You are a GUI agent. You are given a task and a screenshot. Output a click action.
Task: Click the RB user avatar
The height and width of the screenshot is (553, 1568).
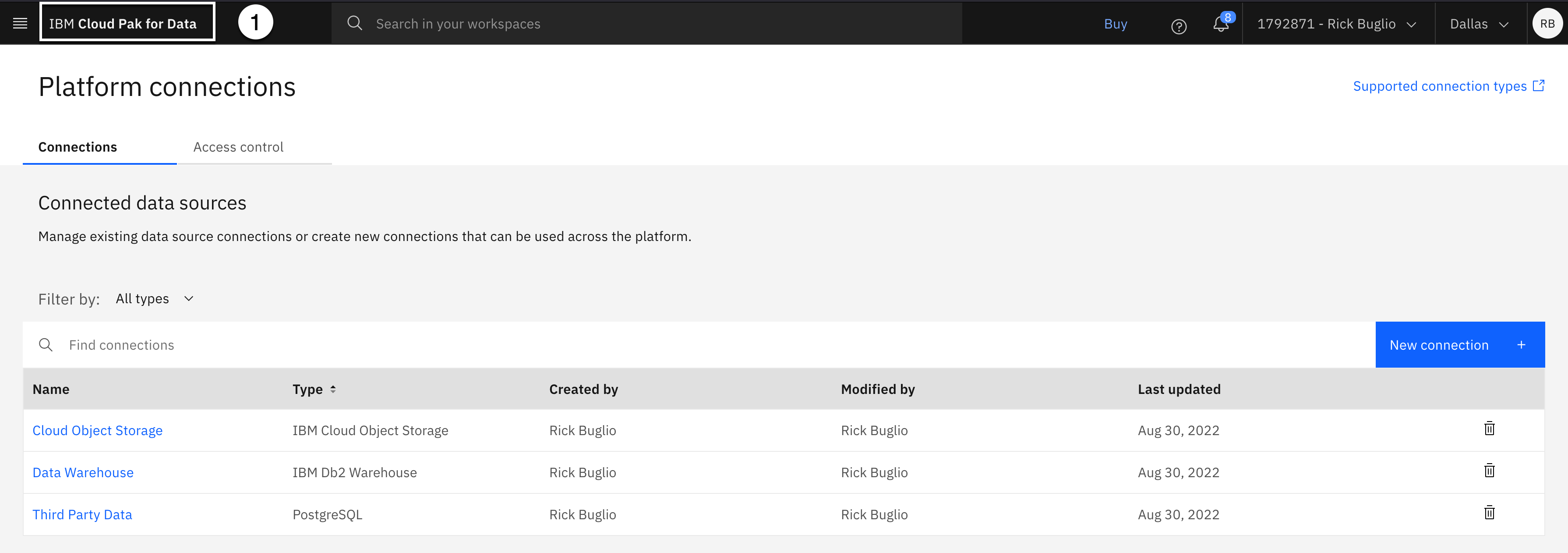tap(1547, 24)
